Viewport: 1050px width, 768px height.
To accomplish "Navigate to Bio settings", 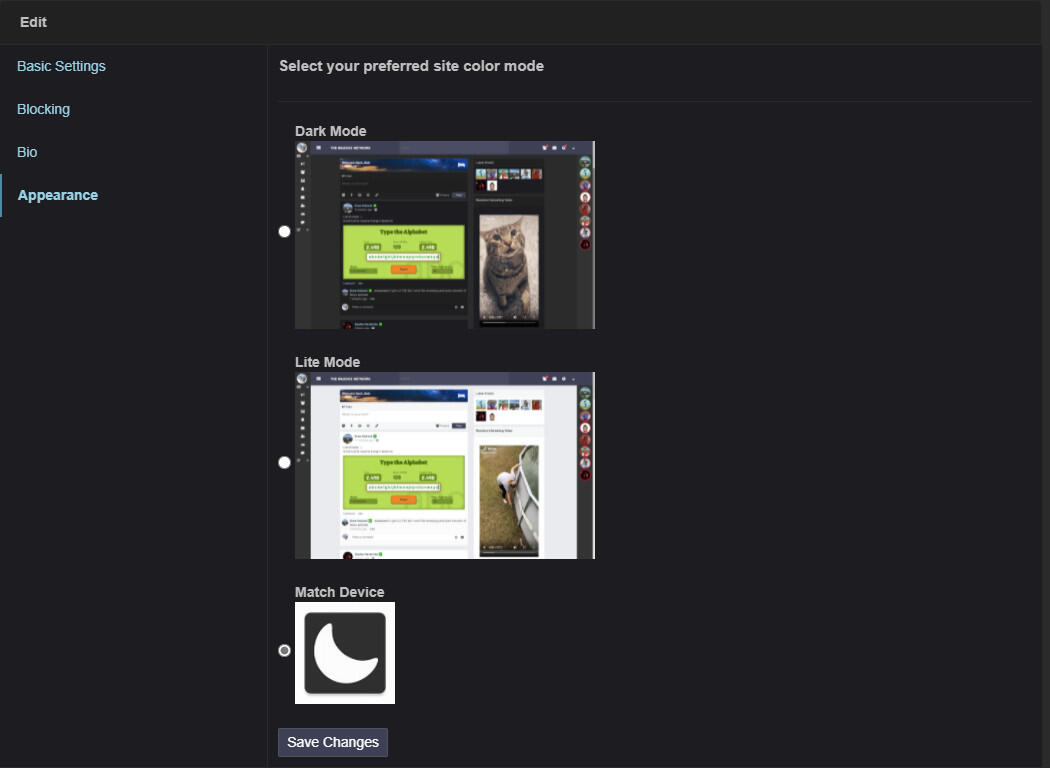I will pyautogui.click(x=26, y=152).
